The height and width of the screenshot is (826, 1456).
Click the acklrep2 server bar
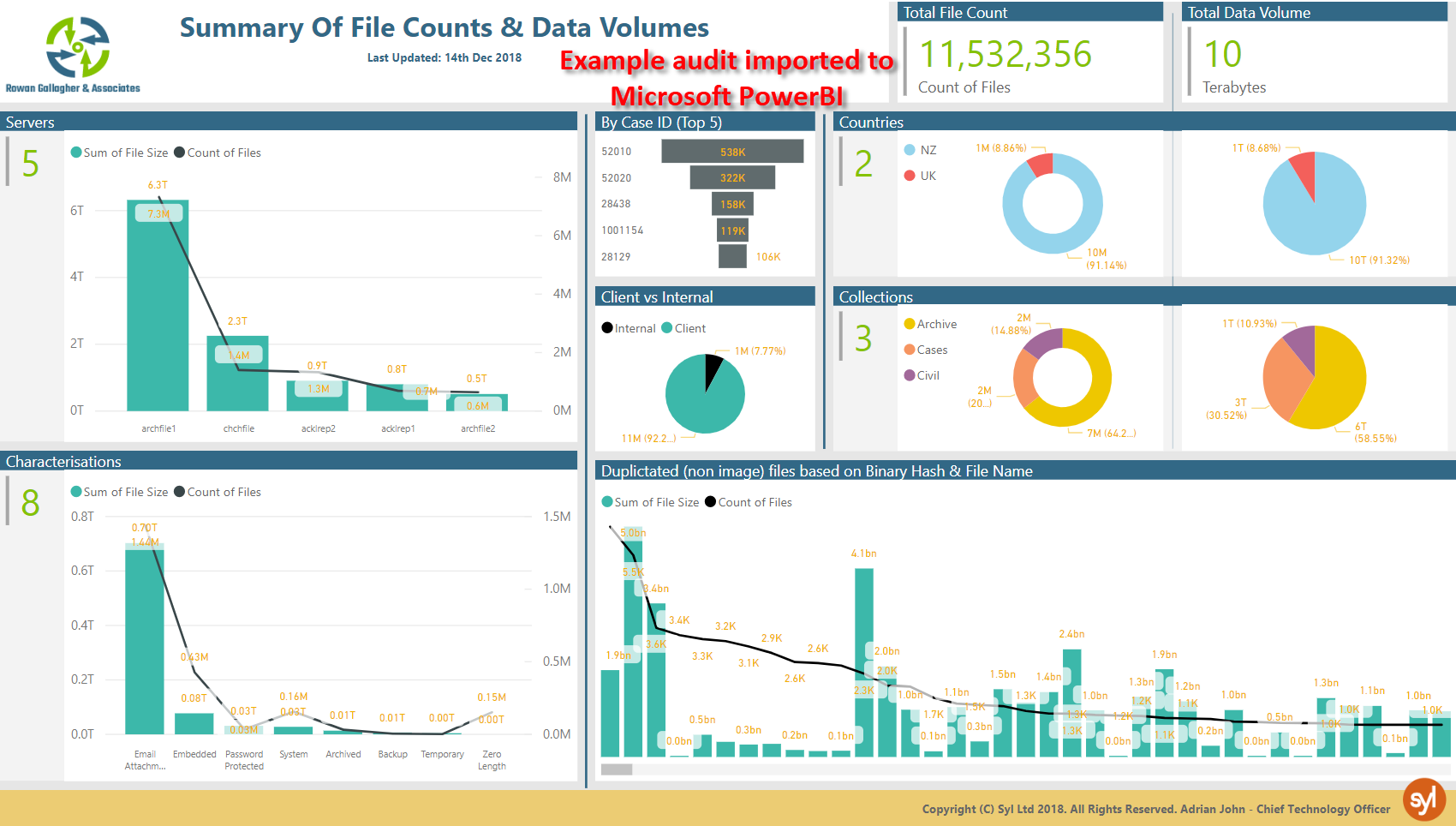point(318,396)
